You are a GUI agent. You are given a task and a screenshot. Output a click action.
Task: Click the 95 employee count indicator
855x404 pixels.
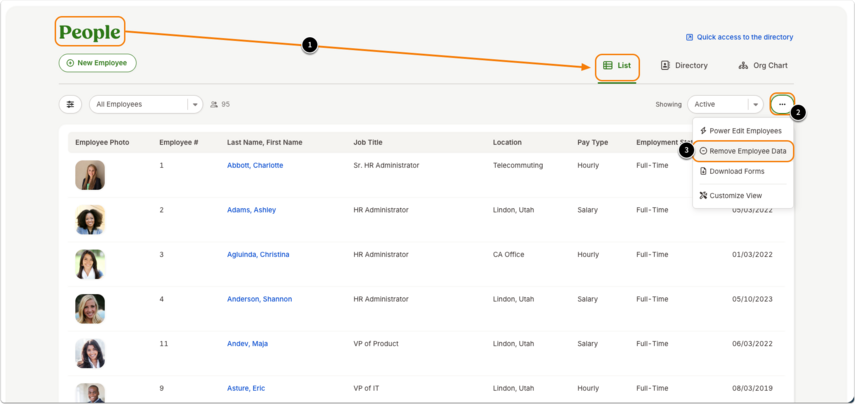coord(220,104)
